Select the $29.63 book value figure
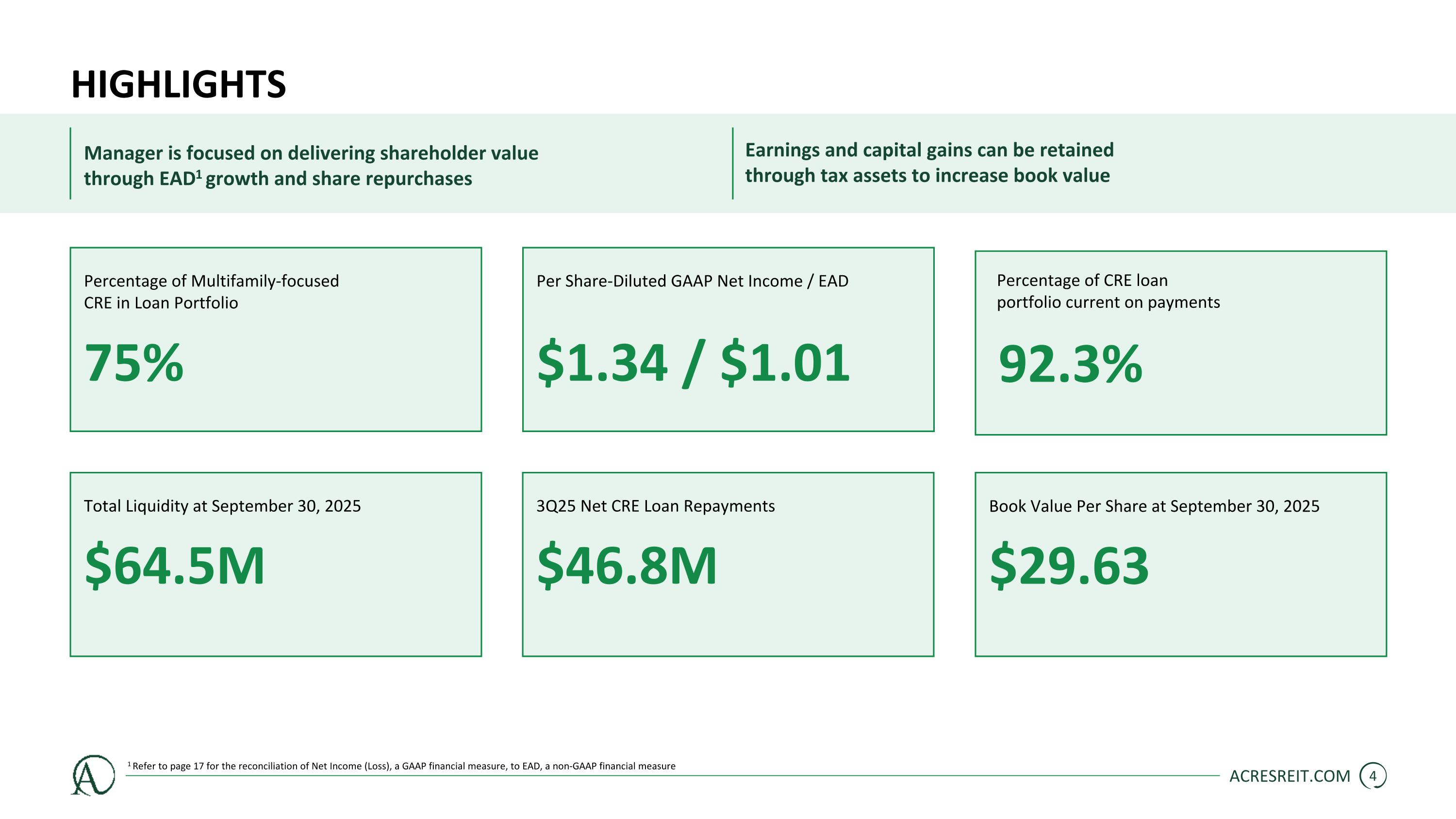The image size is (1456, 819). [x=1069, y=565]
